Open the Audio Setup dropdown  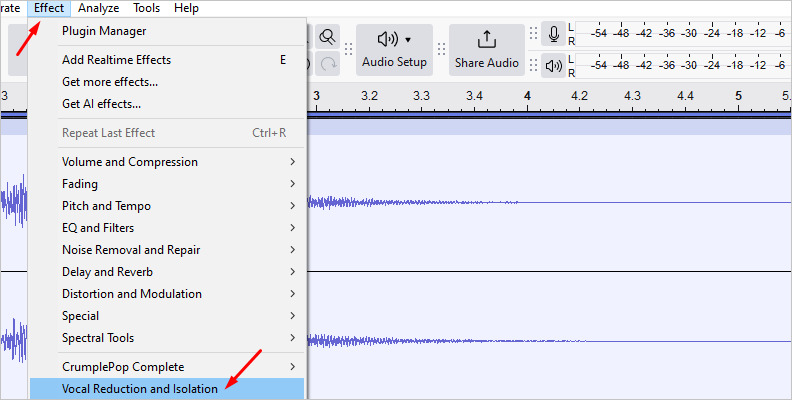tap(394, 50)
